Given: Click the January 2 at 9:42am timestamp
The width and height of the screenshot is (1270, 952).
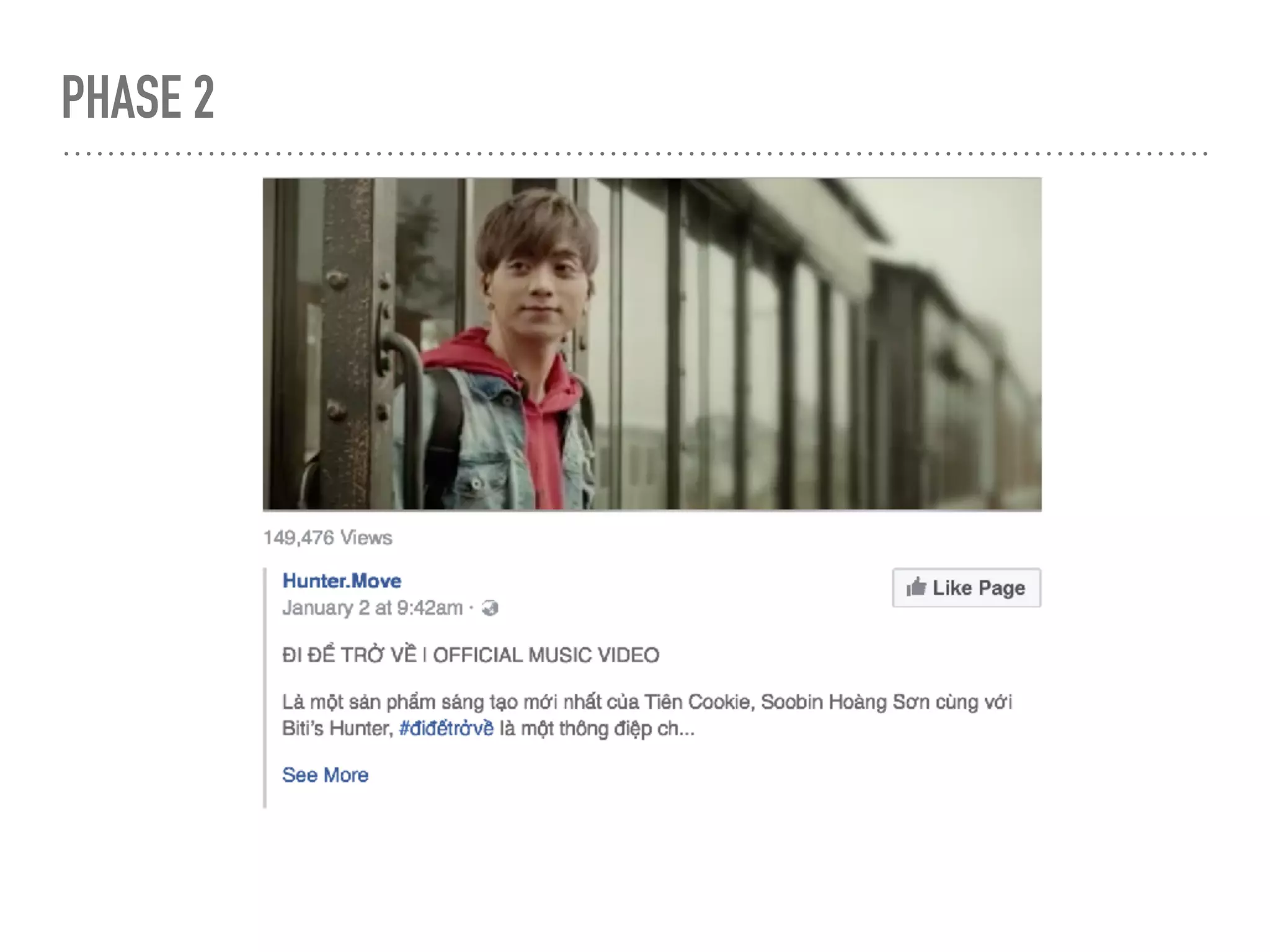Looking at the screenshot, I should (x=372, y=608).
